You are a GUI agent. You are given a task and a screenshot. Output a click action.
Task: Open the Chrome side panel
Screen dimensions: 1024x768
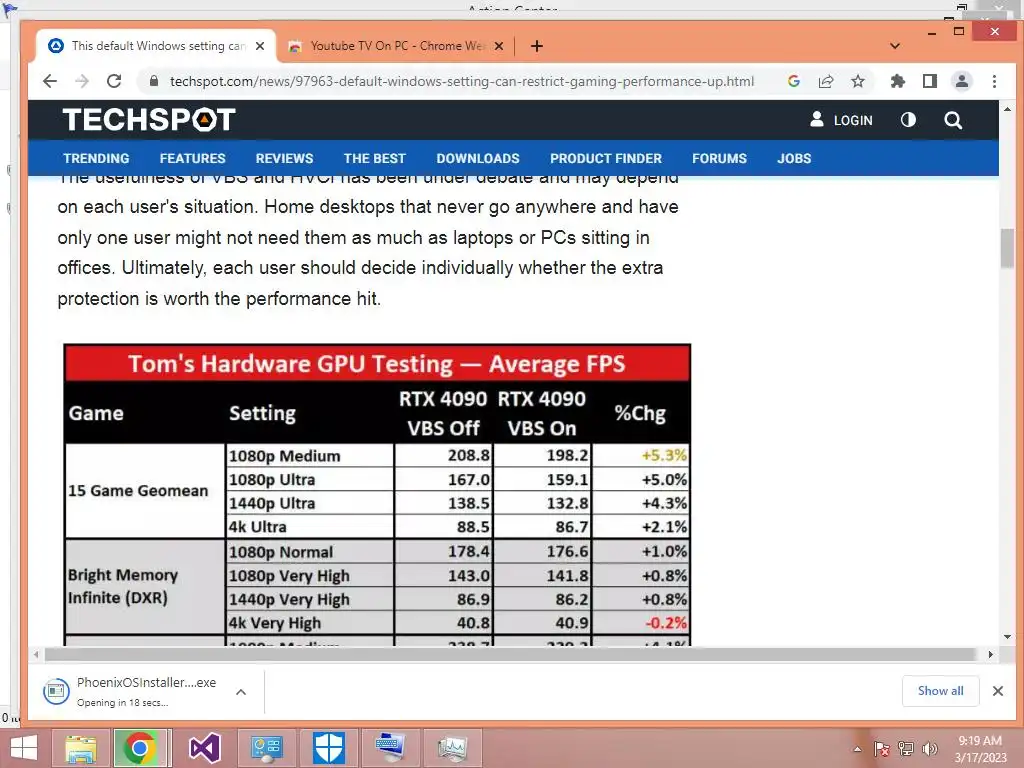coord(930,81)
